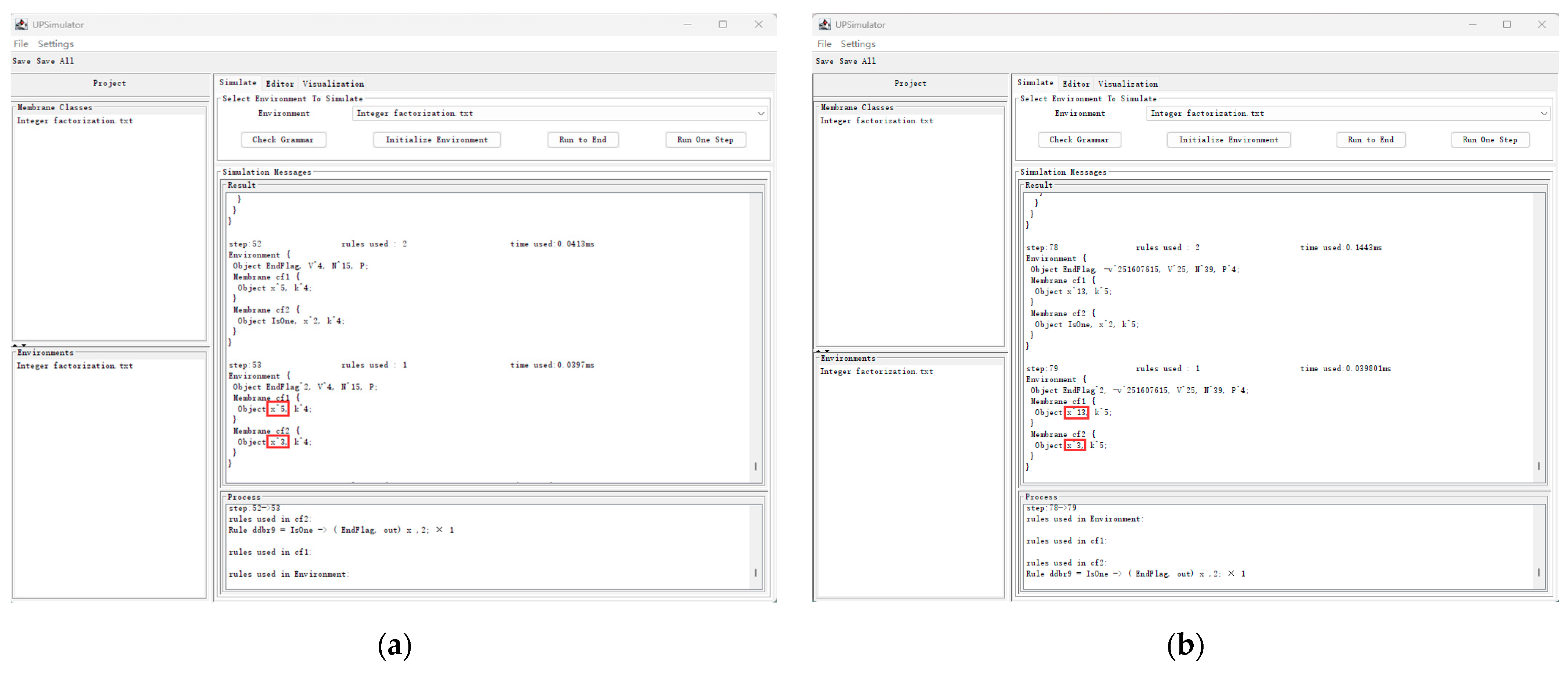This screenshot has height=678, width=1568.
Task: Minimize the right UPSimulator window
Action: 1472,24
